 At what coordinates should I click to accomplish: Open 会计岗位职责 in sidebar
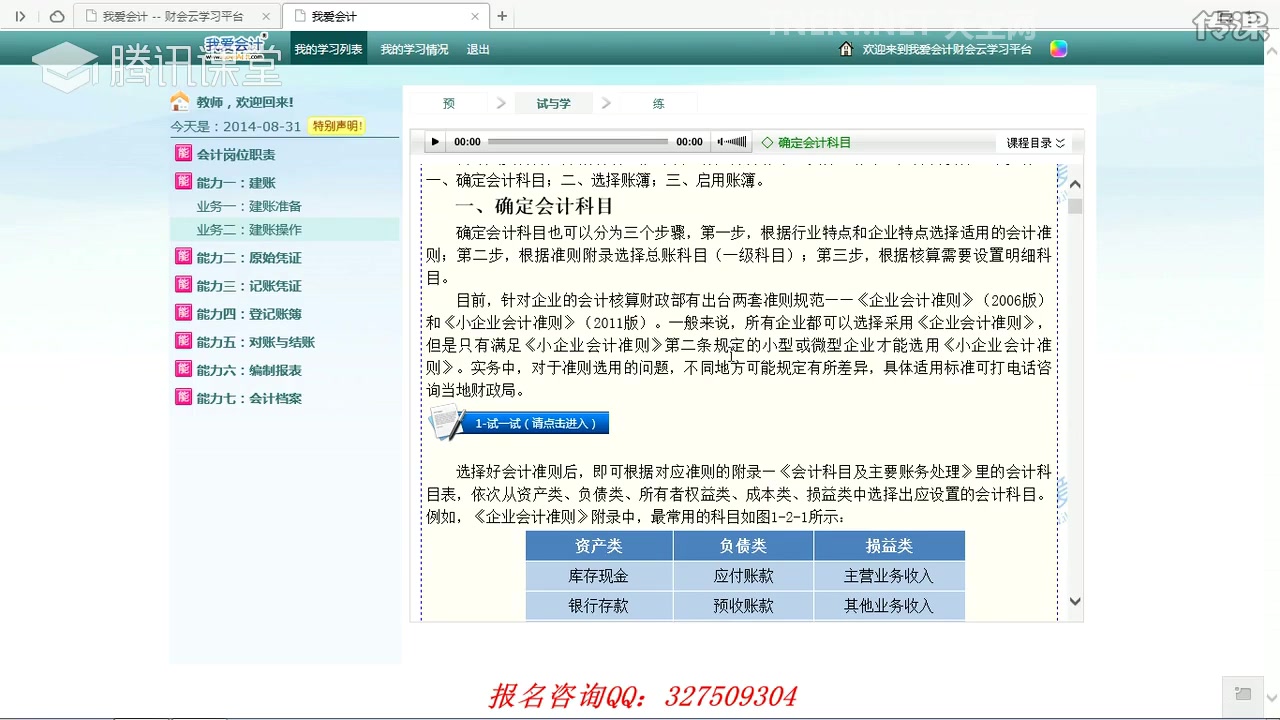point(236,155)
